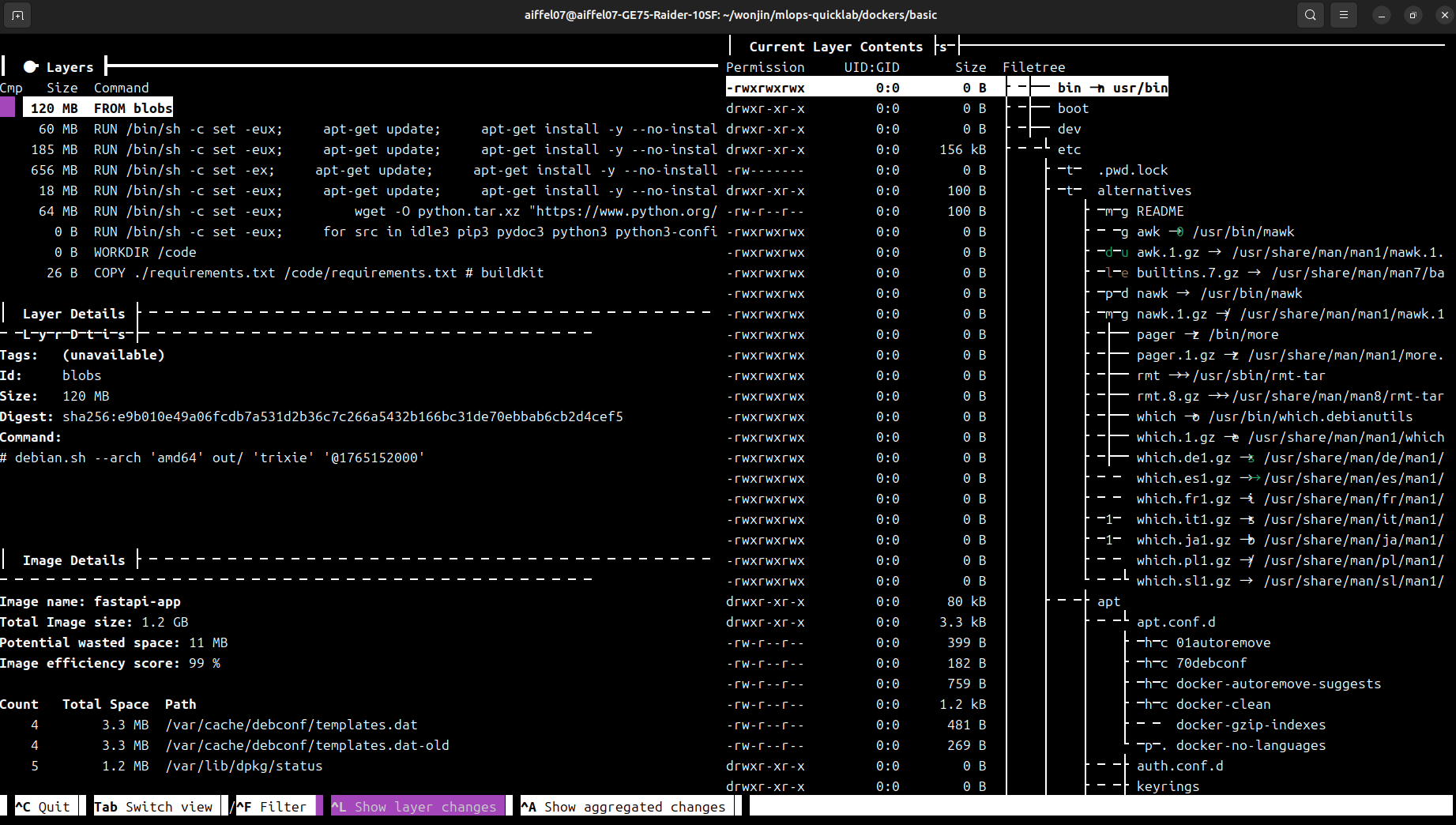Screen dimensions: 1456x825
Task: Expand the auth.conf.d directory
Action: pyautogui.click(x=1179, y=766)
